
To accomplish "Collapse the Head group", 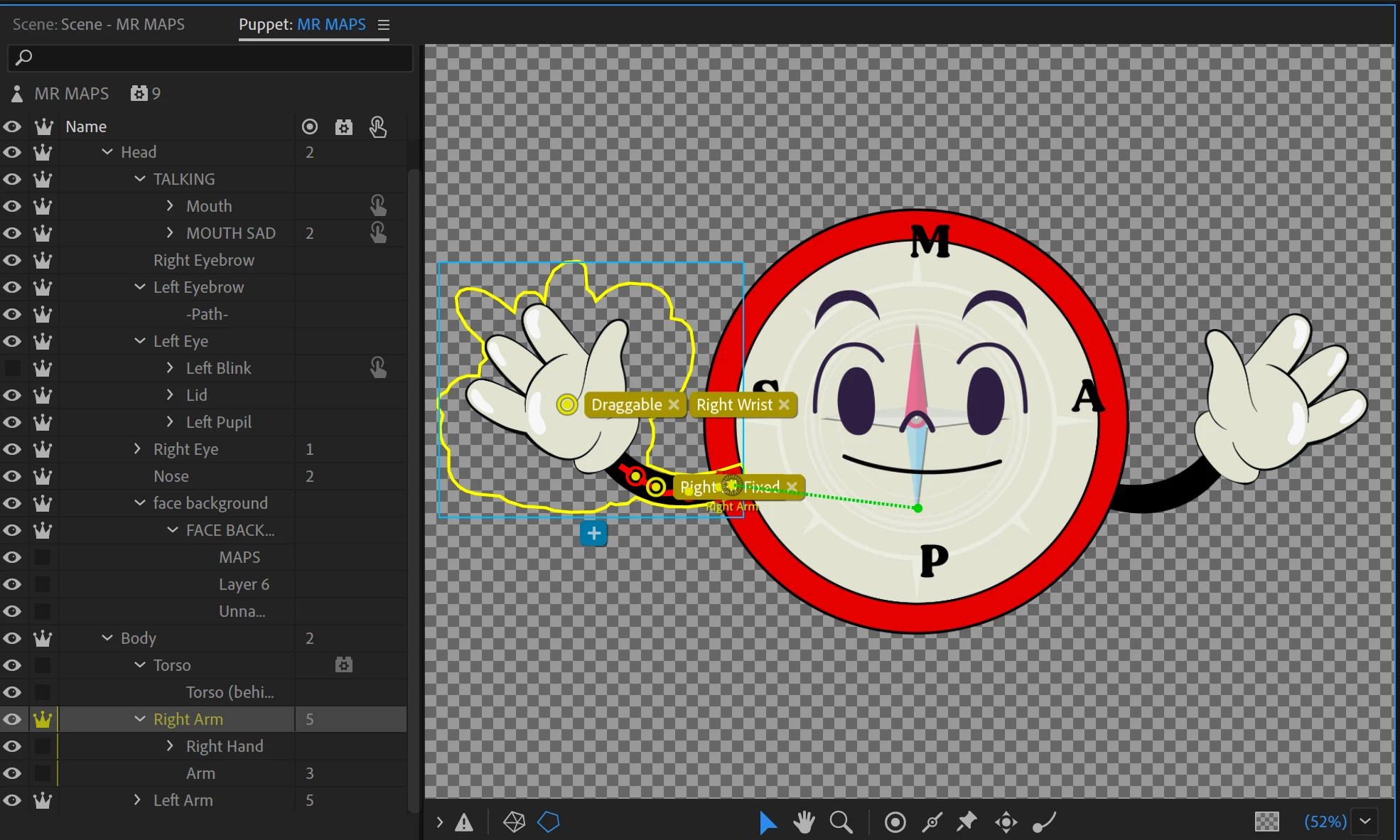I will [107, 152].
